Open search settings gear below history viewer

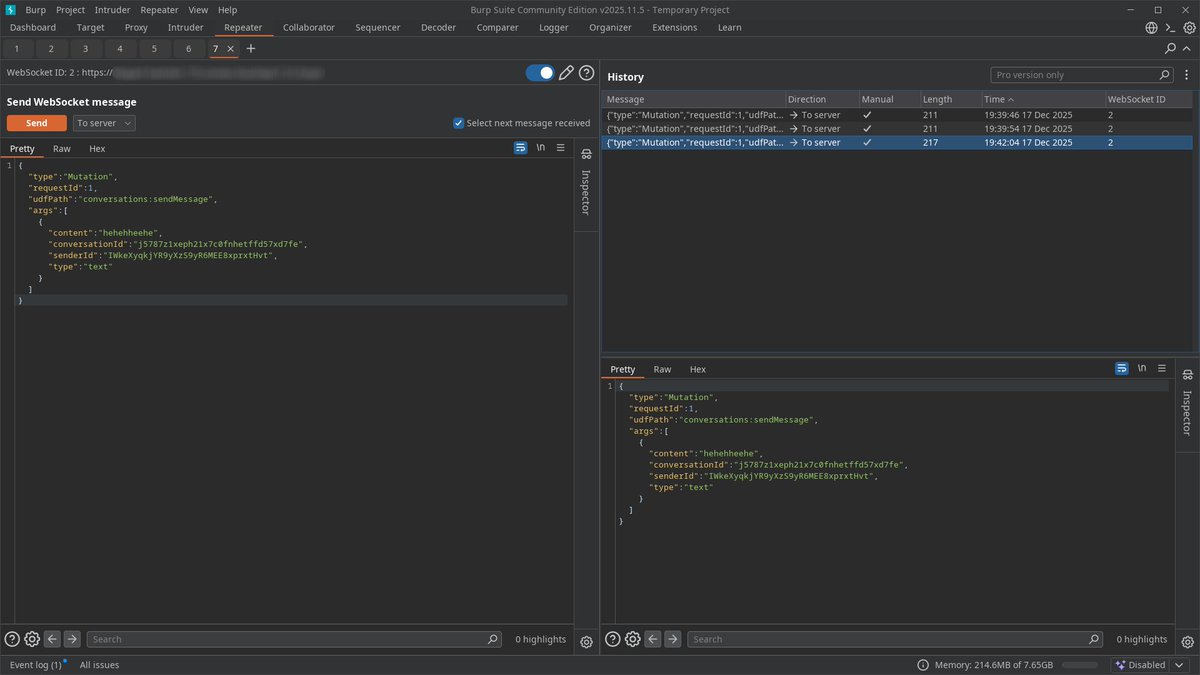(x=633, y=639)
